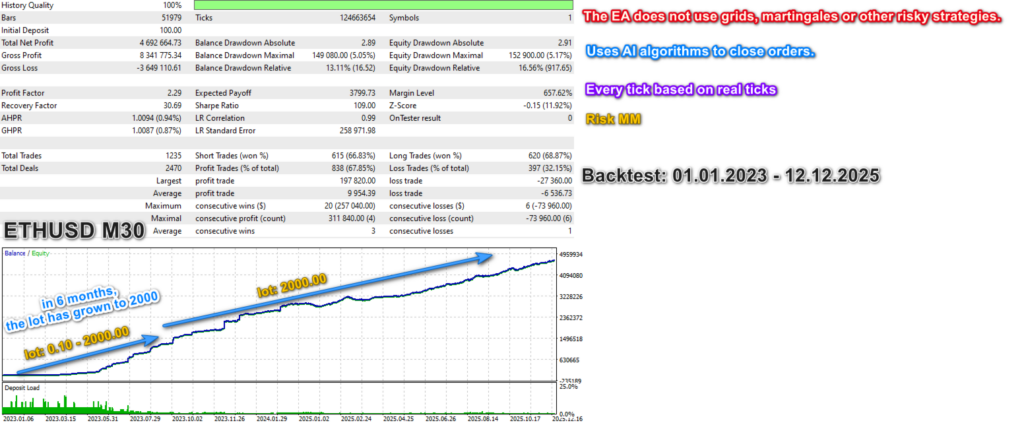The width and height of the screenshot is (1024, 425).
Task: Click largest profit trade value 197 820.00
Action: click(x=357, y=181)
